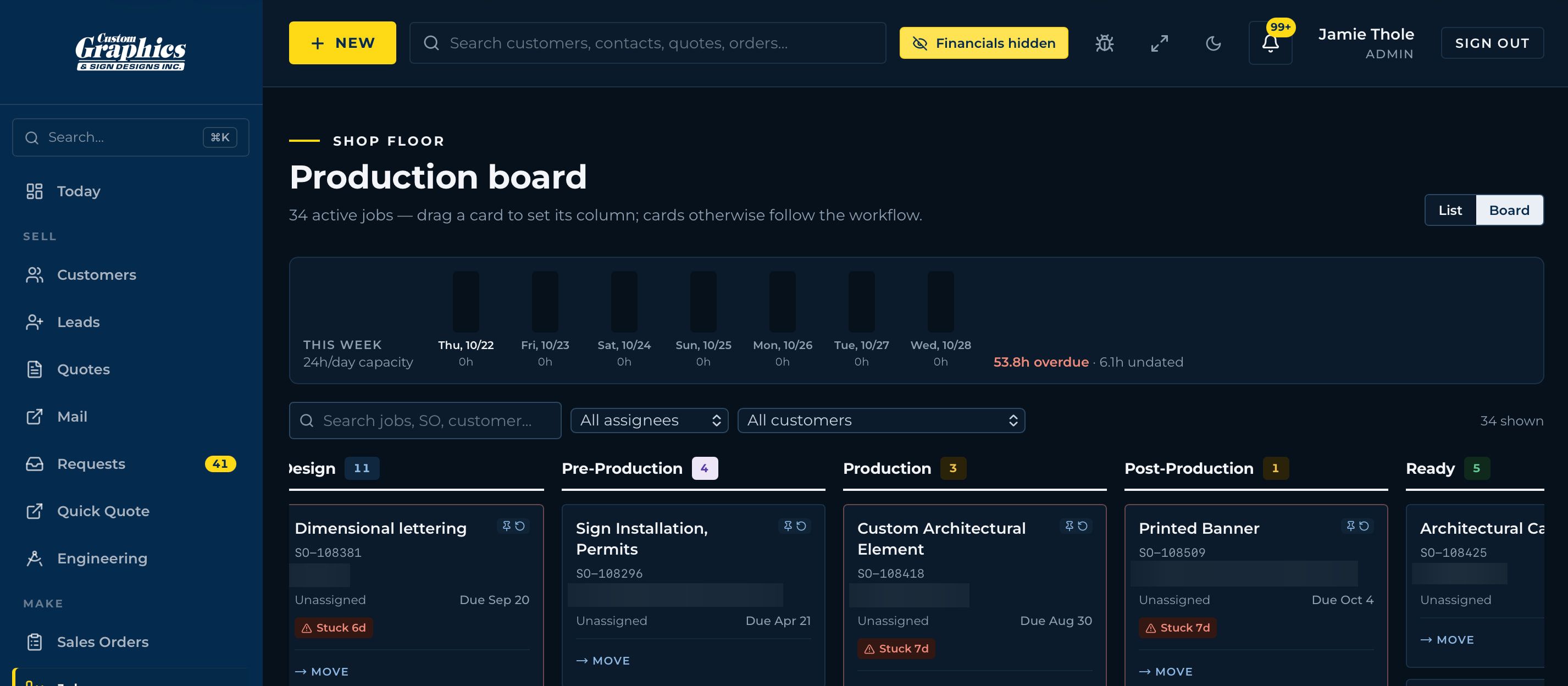Open Today in the sidebar
Screen dimensions: 1568x686
[130, 191]
